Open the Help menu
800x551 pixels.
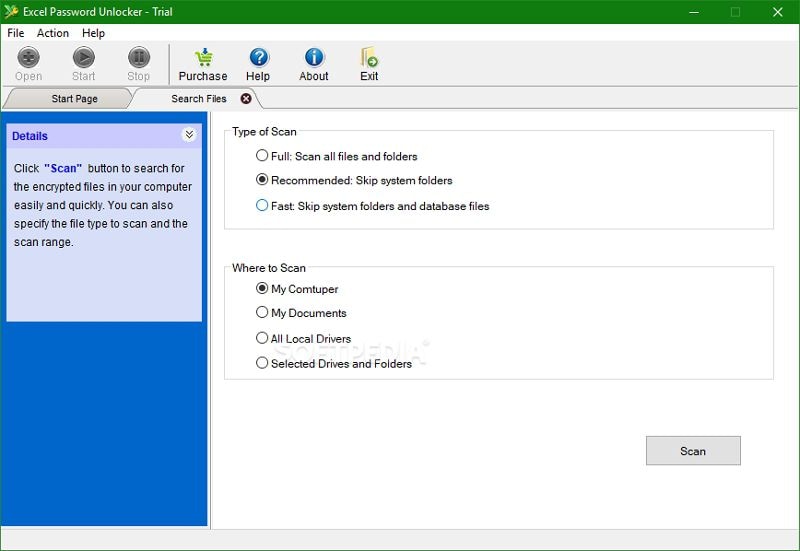click(93, 33)
